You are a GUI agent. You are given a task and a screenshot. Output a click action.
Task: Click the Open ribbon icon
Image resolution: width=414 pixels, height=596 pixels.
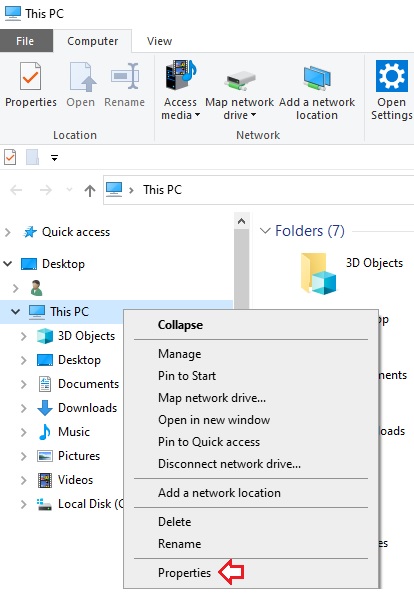[x=82, y=76]
